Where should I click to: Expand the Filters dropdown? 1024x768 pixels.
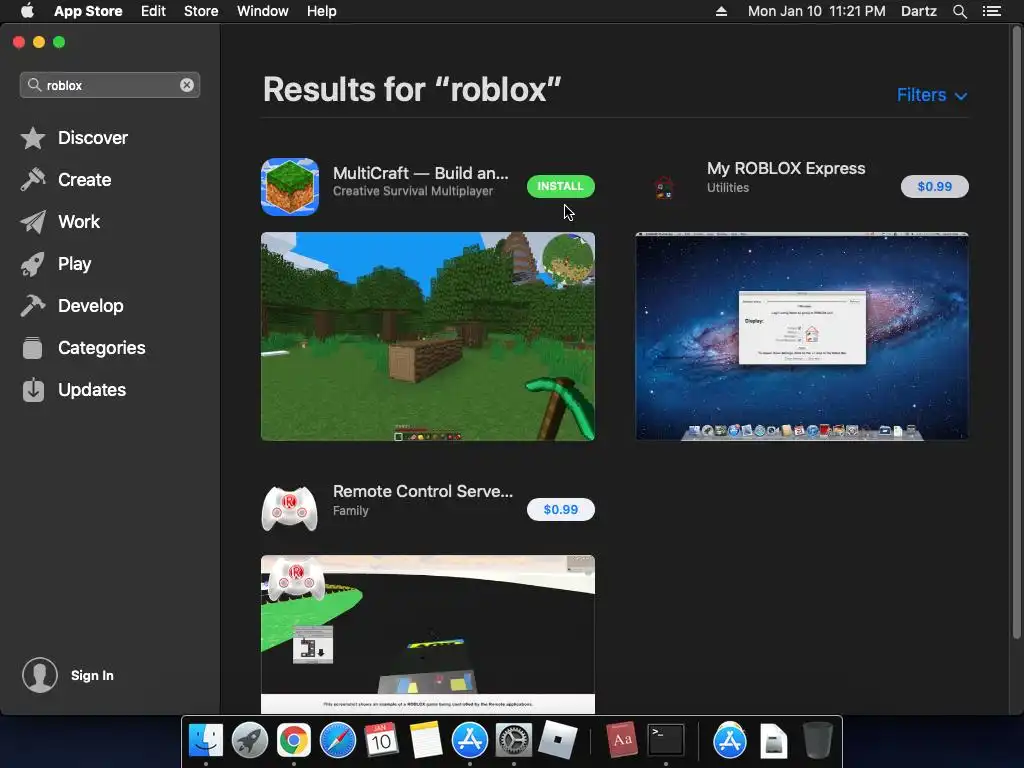(x=932, y=95)
